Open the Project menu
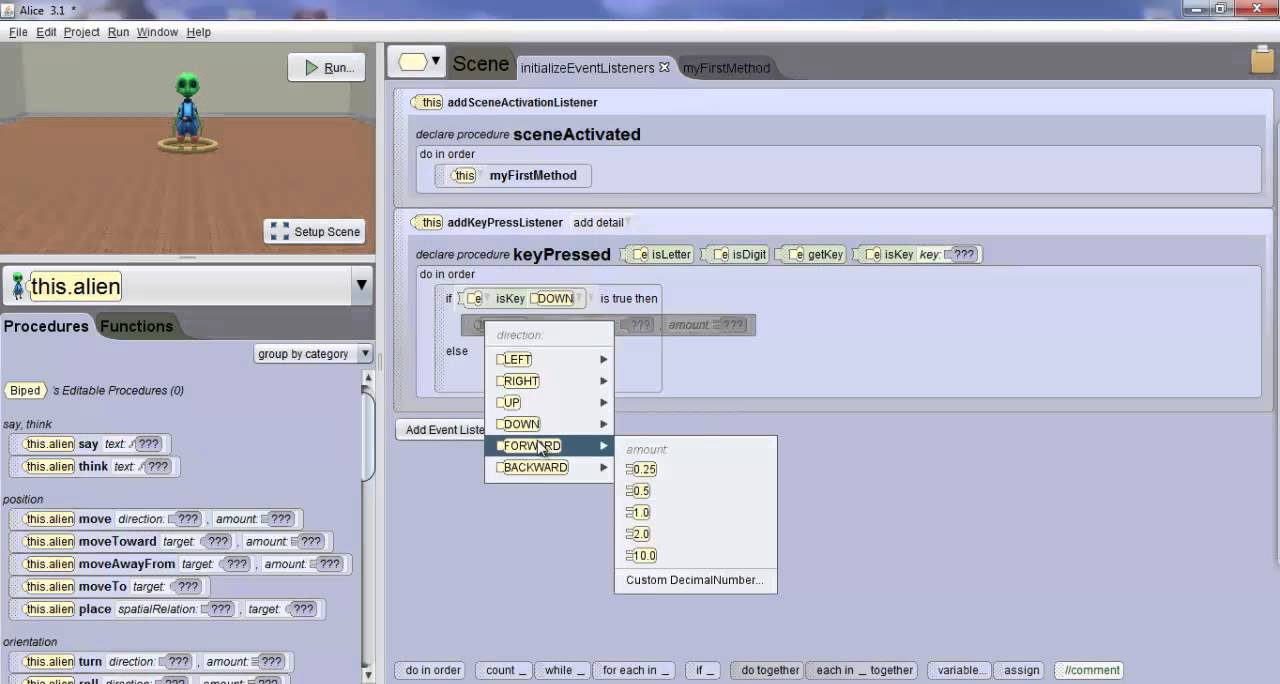Viewport: 1280px width, 684px height. tap(82, 32)
